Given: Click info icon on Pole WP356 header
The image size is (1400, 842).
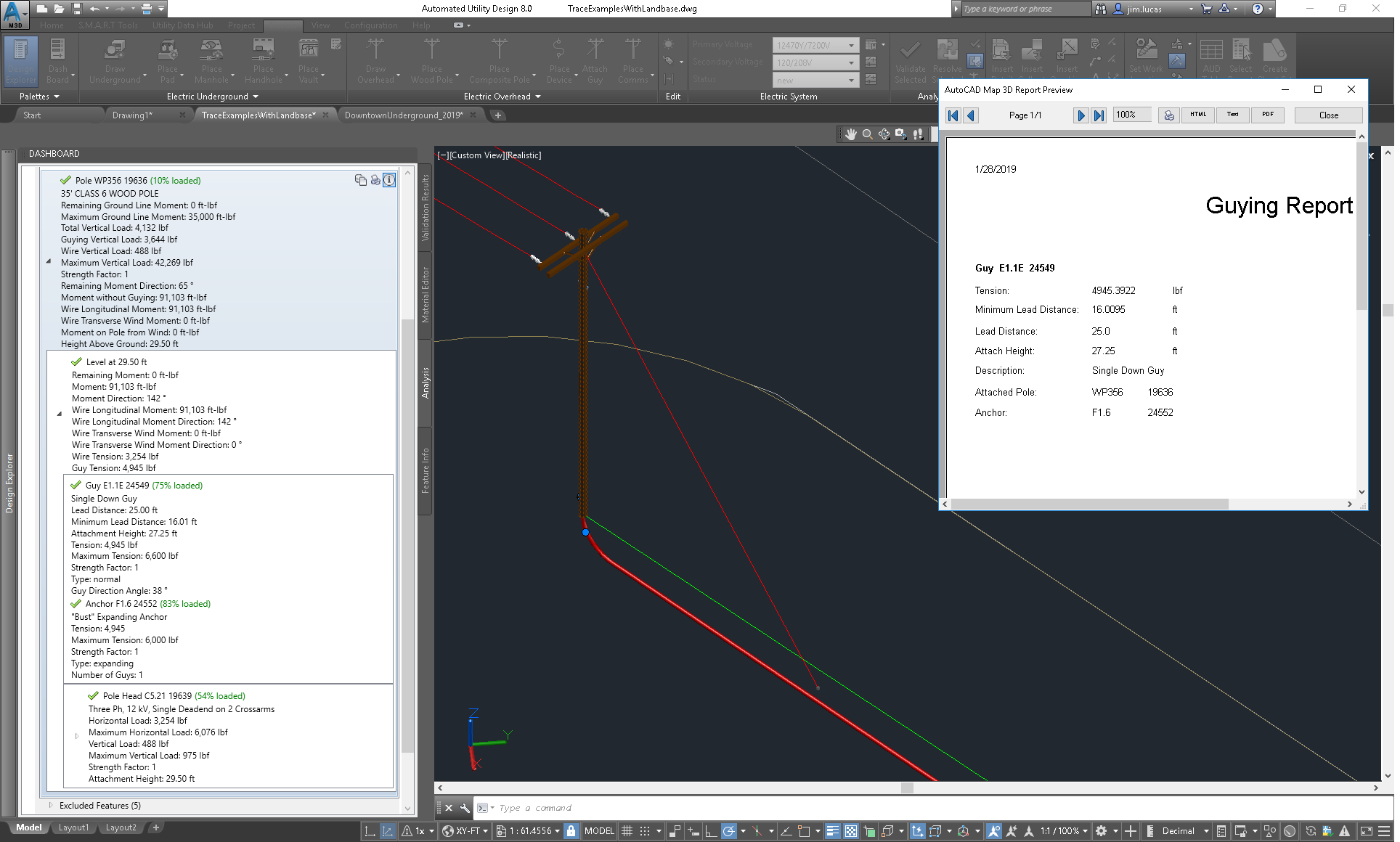Looking at the screenshot, I should [x=389, y=180].
